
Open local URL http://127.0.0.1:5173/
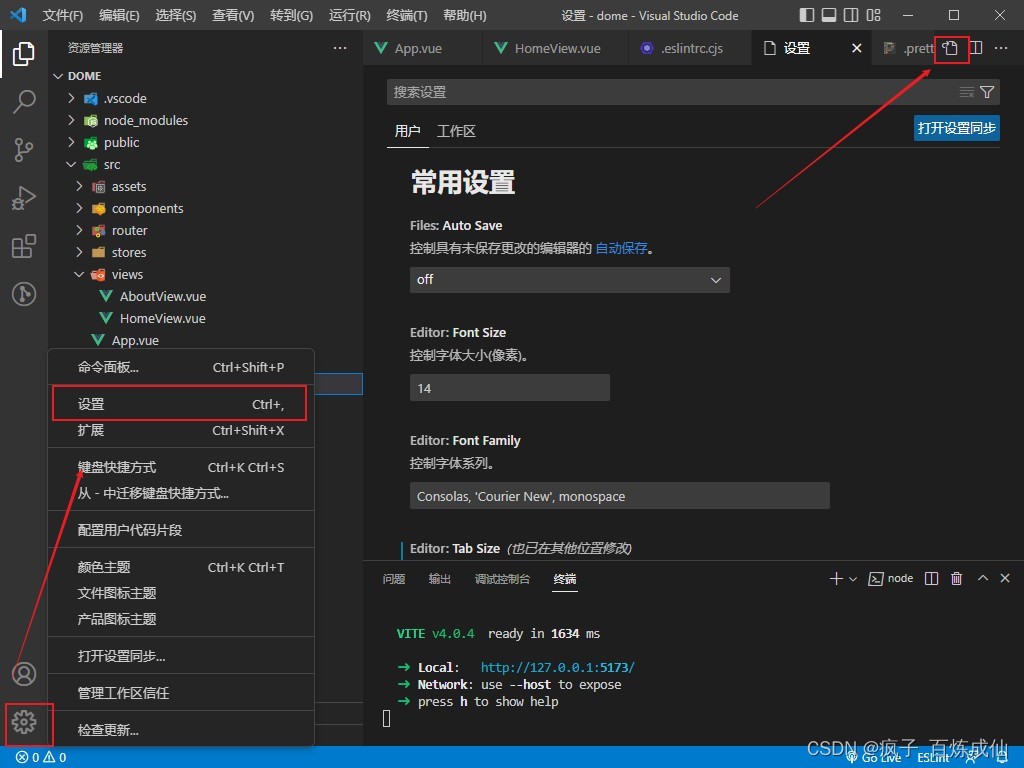(557, 667)
